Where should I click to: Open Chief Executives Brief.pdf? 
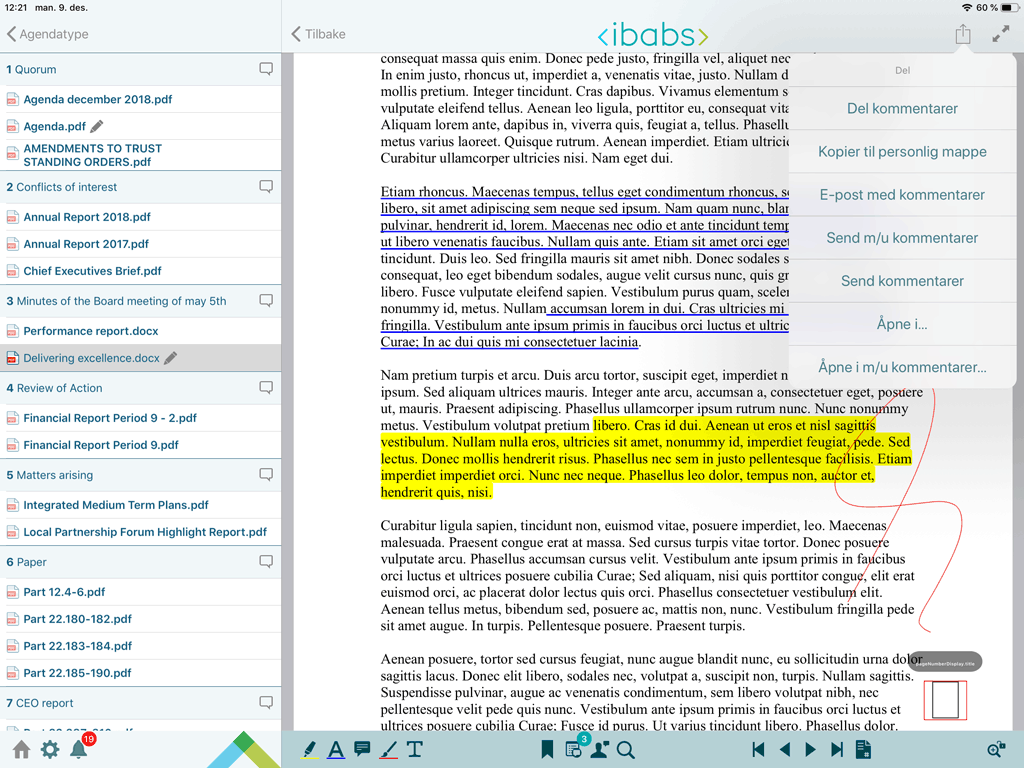click(140, 271)
